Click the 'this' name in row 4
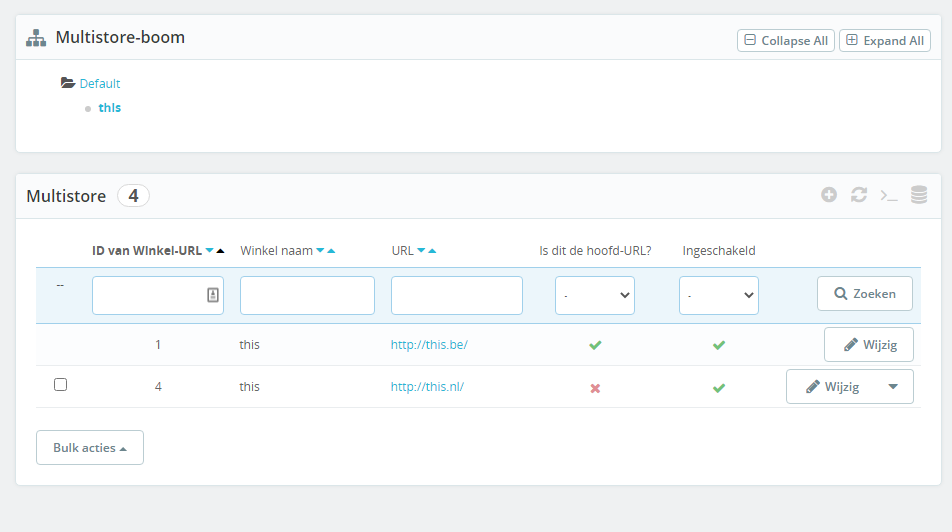Image resolution: width=952 pixels, height=532 pixels. pyautogui.click(x=249, y=387)
